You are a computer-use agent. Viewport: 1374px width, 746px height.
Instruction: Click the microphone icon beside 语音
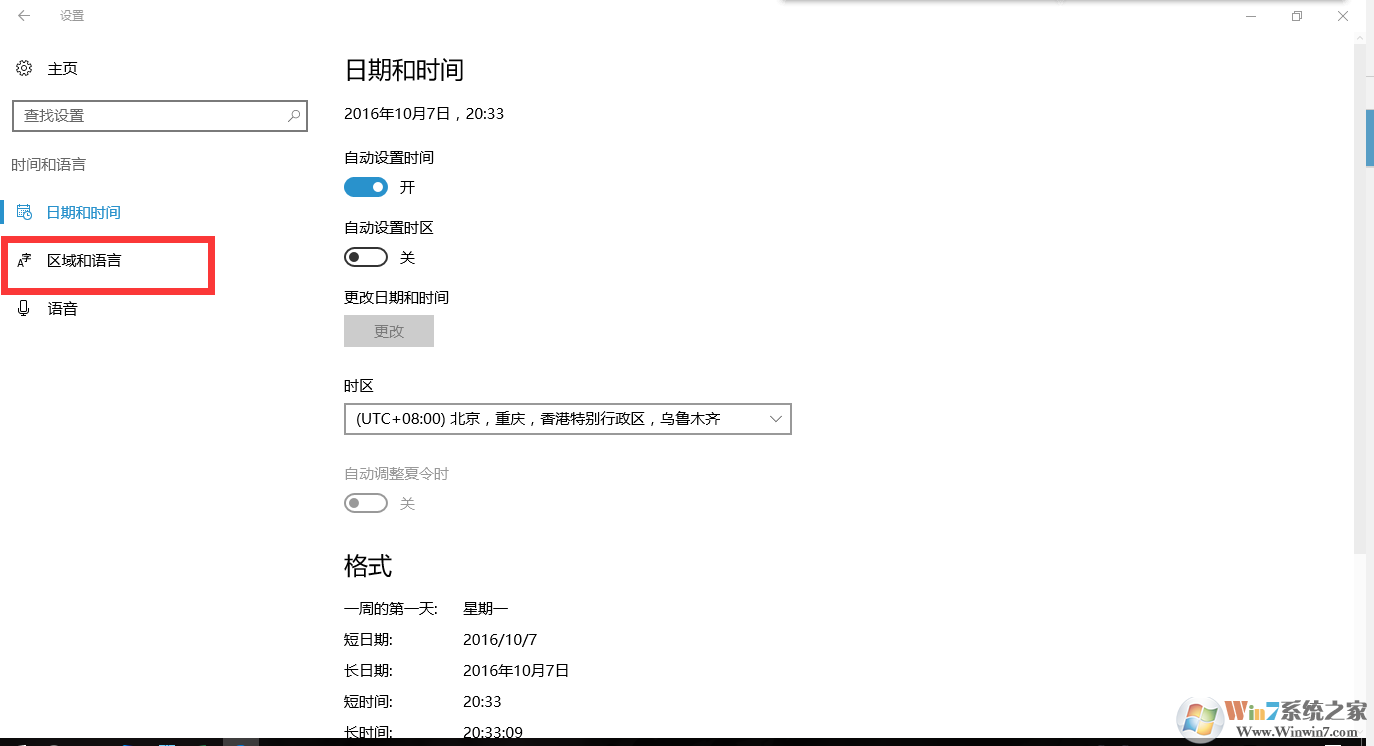23,308
